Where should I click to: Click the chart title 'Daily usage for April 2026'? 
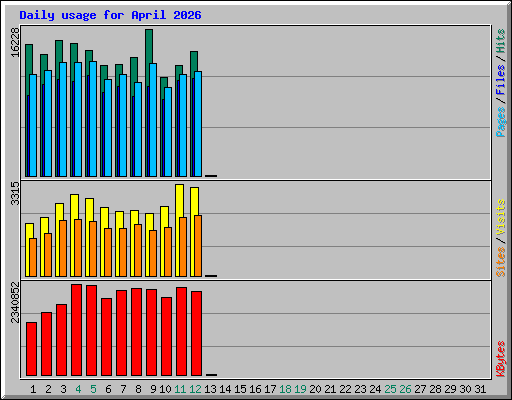tap(110, 15)
